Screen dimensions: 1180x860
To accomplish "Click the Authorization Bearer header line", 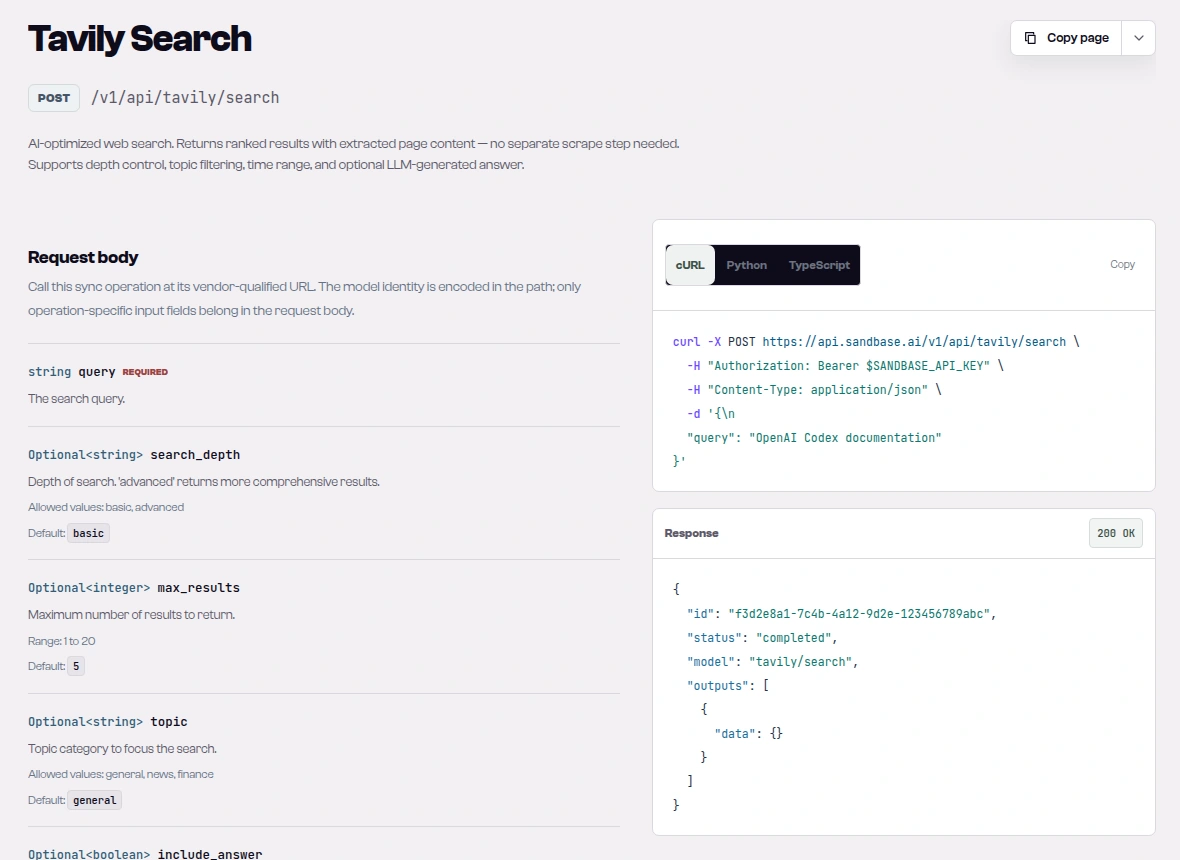I will [845, 366].
